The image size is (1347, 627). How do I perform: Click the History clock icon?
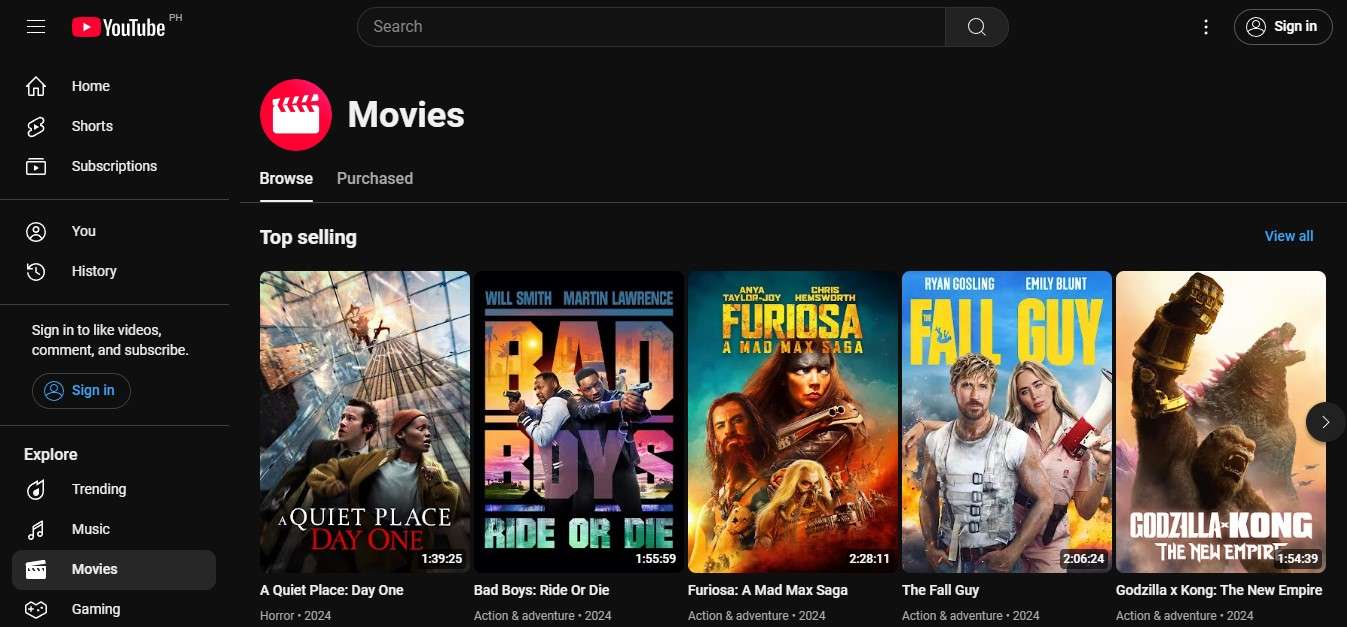(36, 271)
